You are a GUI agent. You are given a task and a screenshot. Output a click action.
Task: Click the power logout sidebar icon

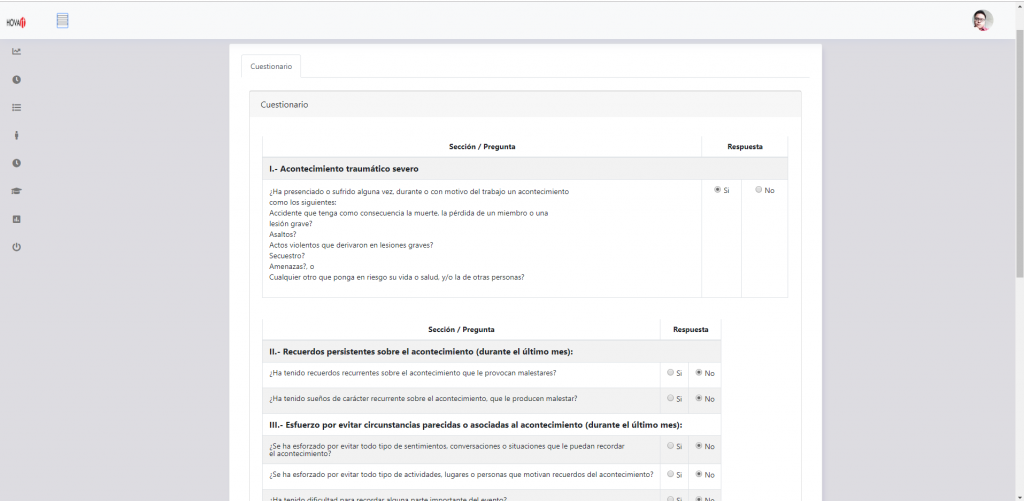coord(17,247)
